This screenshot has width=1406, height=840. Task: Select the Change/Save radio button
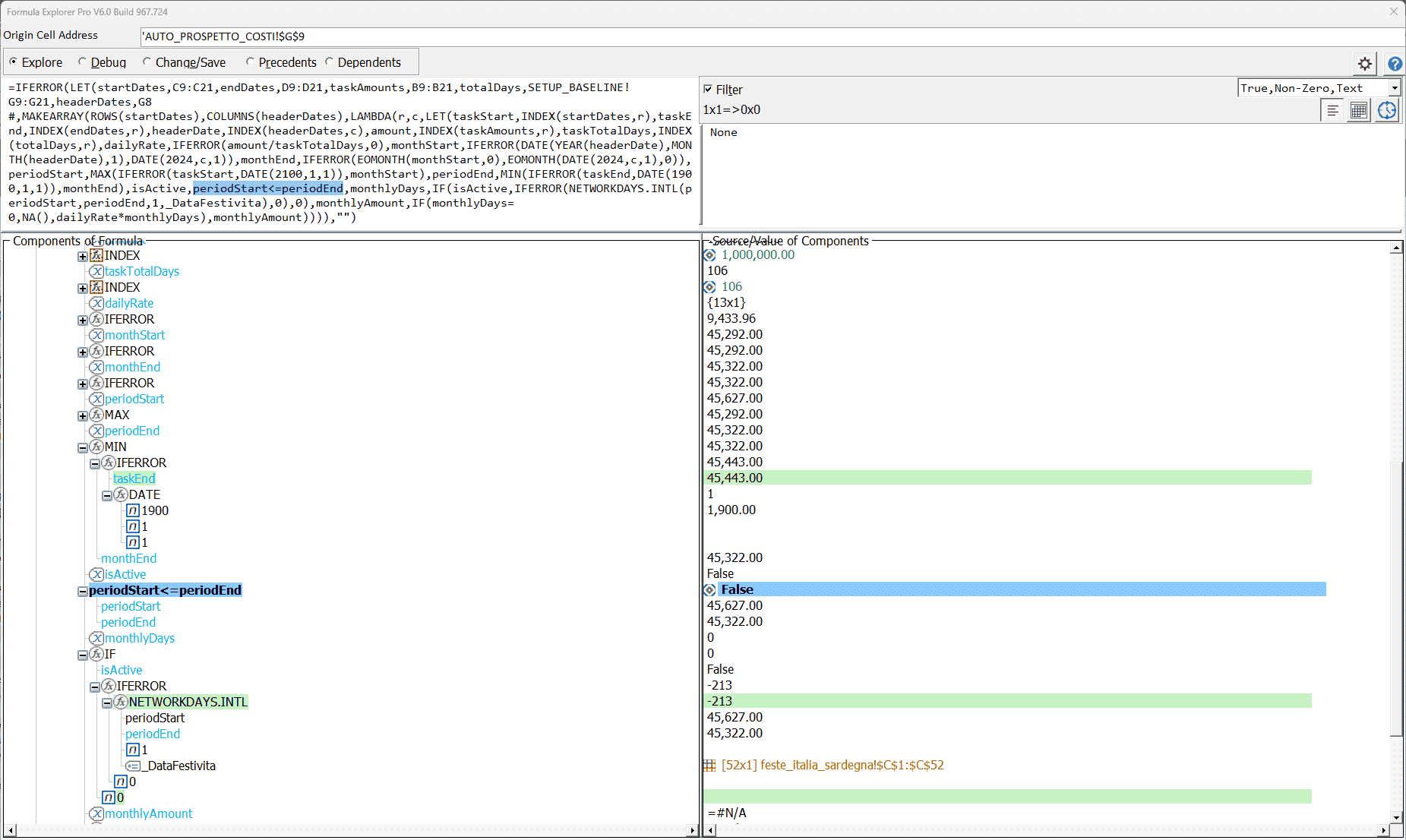(147, 62)
